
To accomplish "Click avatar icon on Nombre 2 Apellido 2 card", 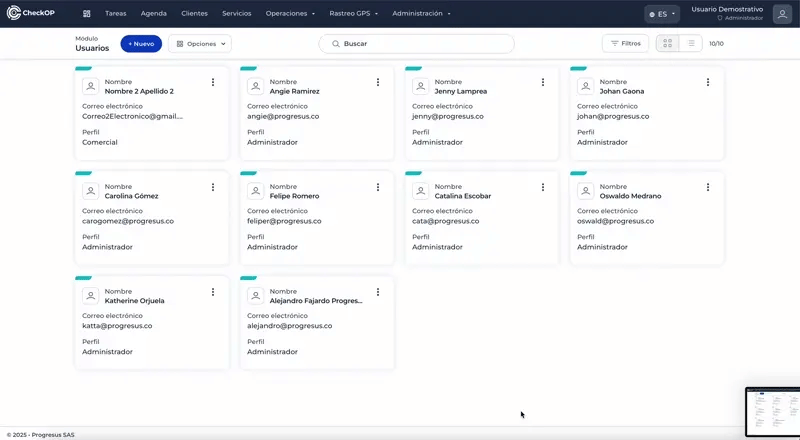I will [x=90, y=86].
